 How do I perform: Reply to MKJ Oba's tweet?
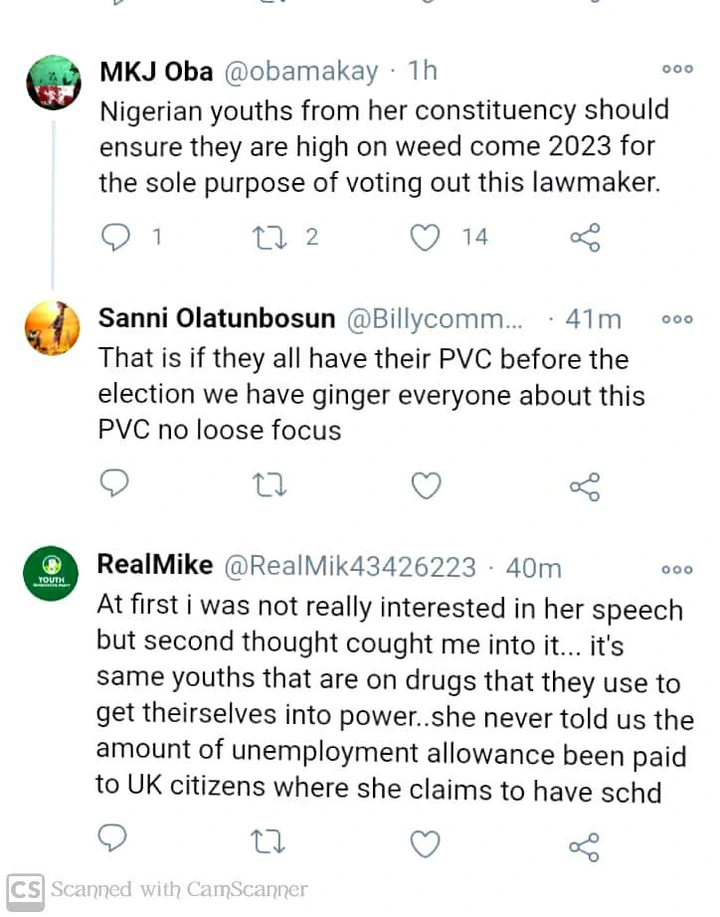pos(117,237)
